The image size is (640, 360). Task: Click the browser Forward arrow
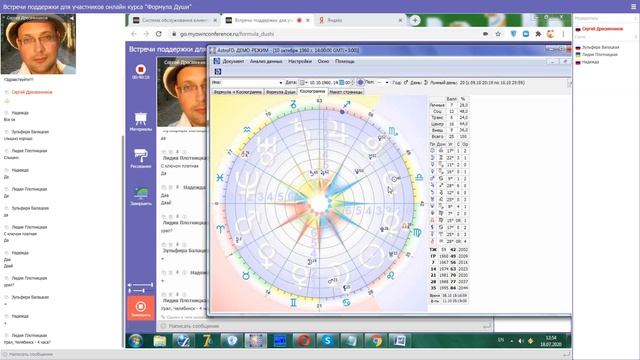146,34
